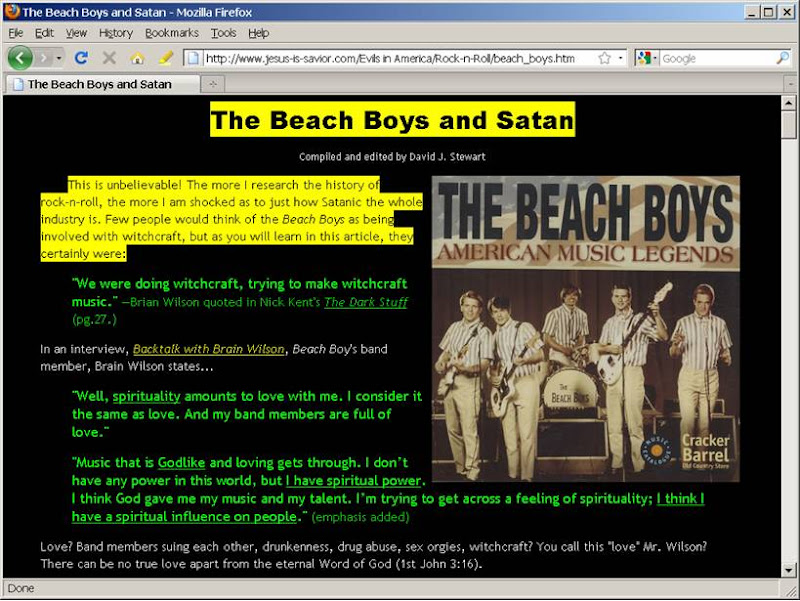800x601 pixels.
Task: Open the search engine chooser dropdown
Action: tap(655, 58)
